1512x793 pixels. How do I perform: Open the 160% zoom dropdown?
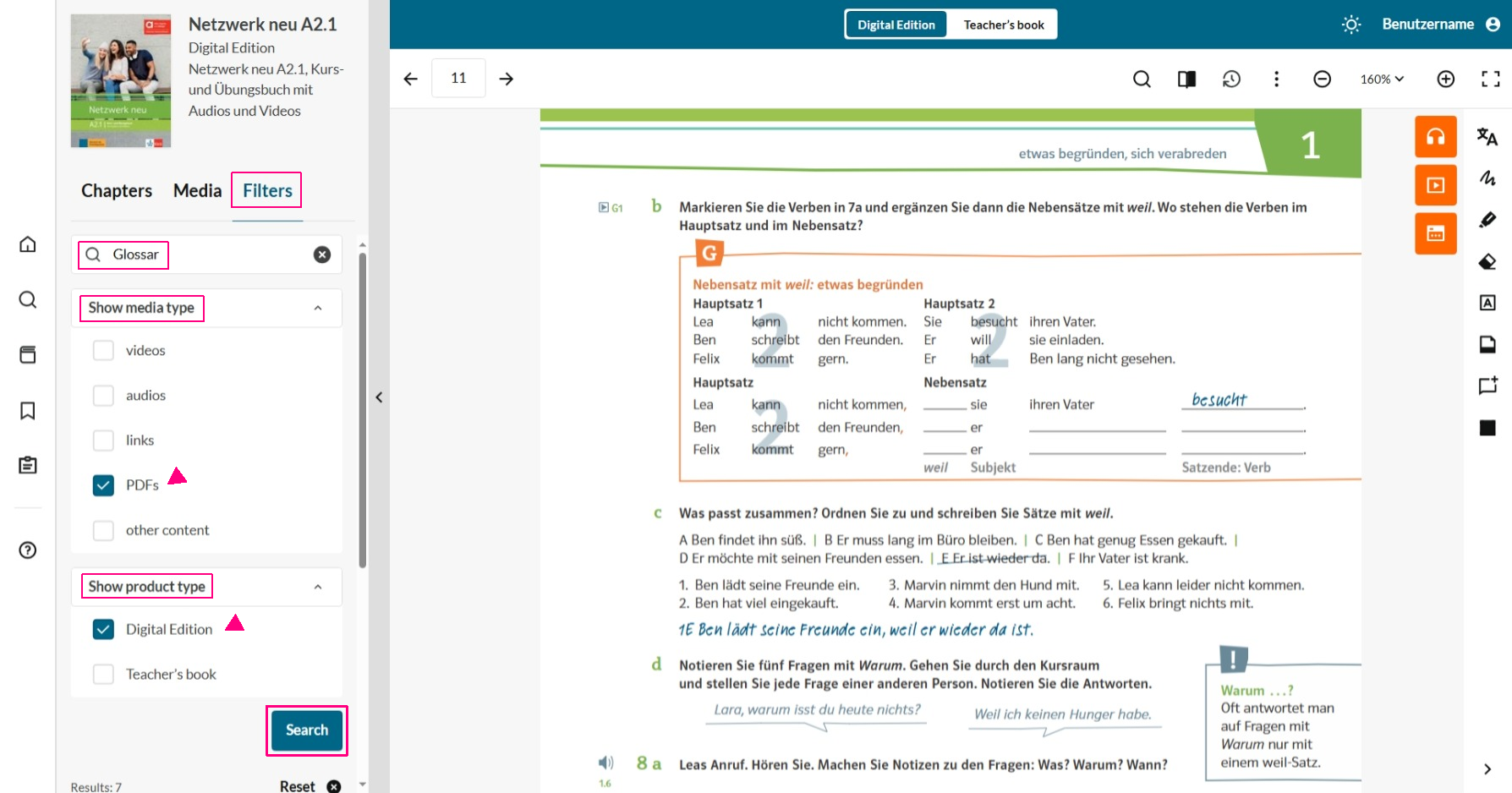pos(1382,79)
